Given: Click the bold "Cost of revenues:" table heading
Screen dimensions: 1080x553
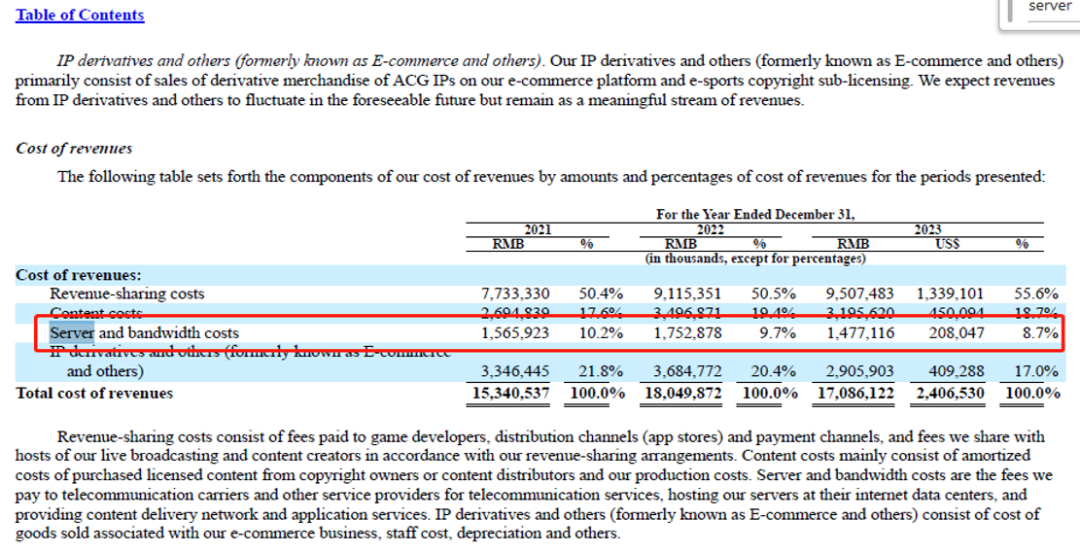Looking at the screenshot, I should pyautogui.click(x=78, y=274).
